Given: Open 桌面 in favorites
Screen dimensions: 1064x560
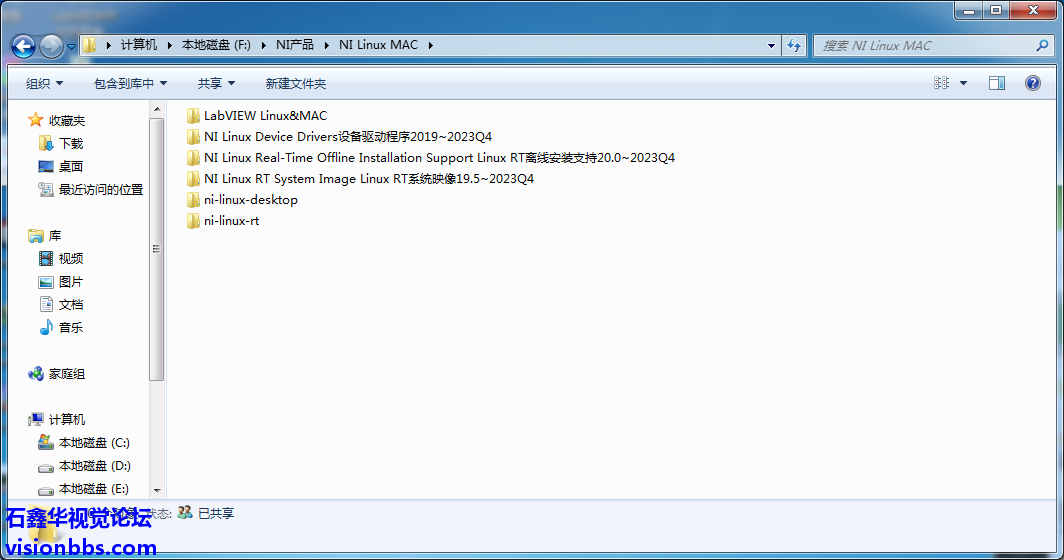Looking at the screenshot, I should [x=71, y=166].
